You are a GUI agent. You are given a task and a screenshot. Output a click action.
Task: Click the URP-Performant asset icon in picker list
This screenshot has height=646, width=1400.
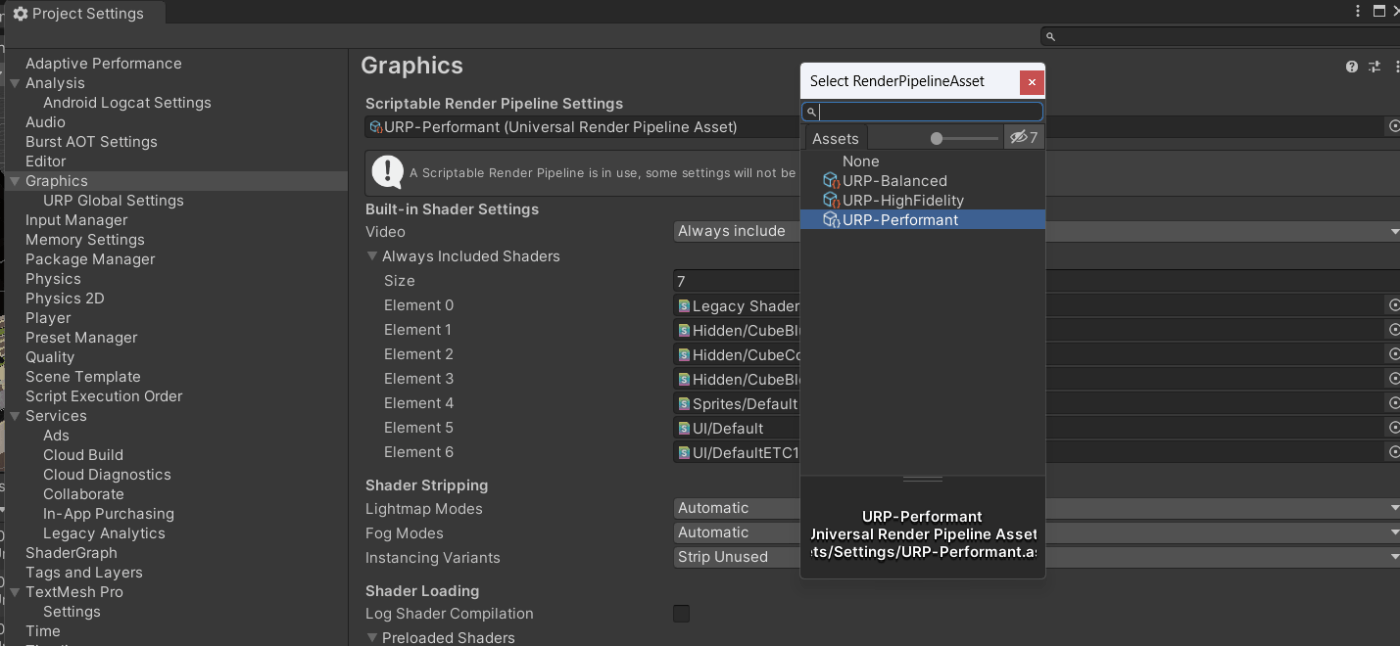point(831,220)
